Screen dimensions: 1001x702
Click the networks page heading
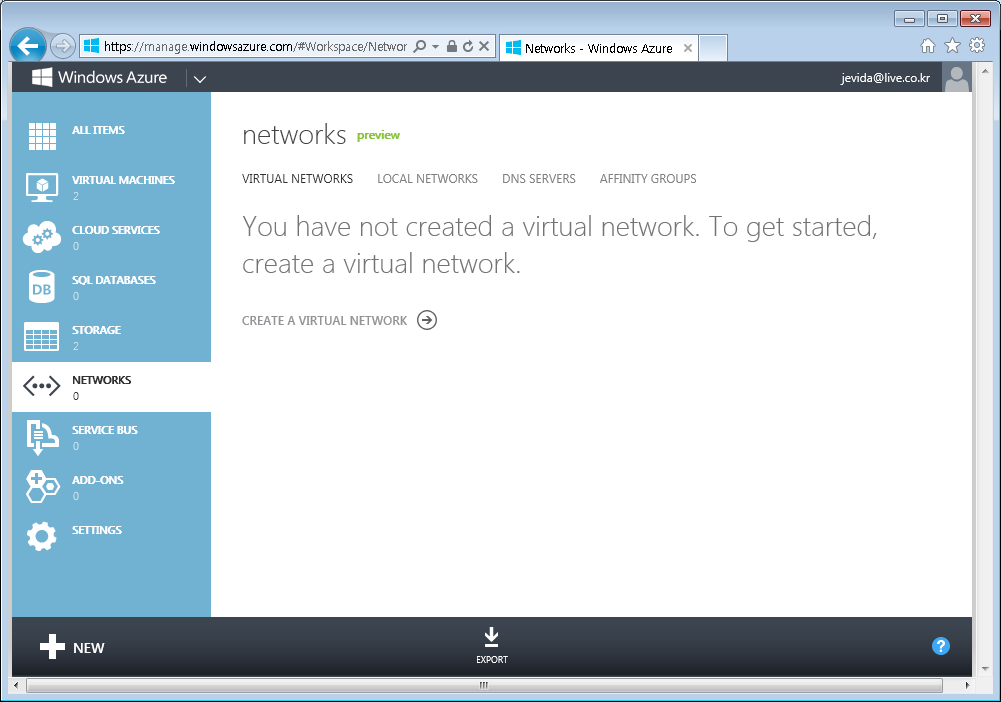point(294,135)
